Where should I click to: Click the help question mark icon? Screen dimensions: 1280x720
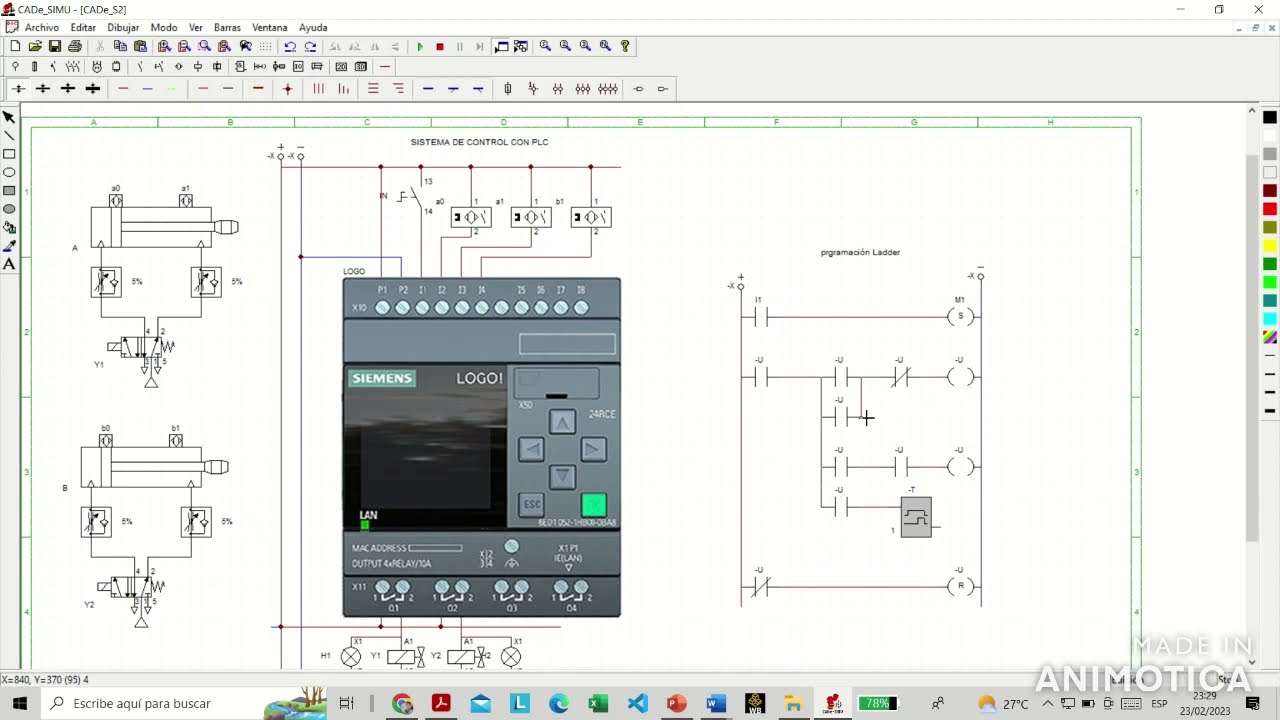(625, 46)
